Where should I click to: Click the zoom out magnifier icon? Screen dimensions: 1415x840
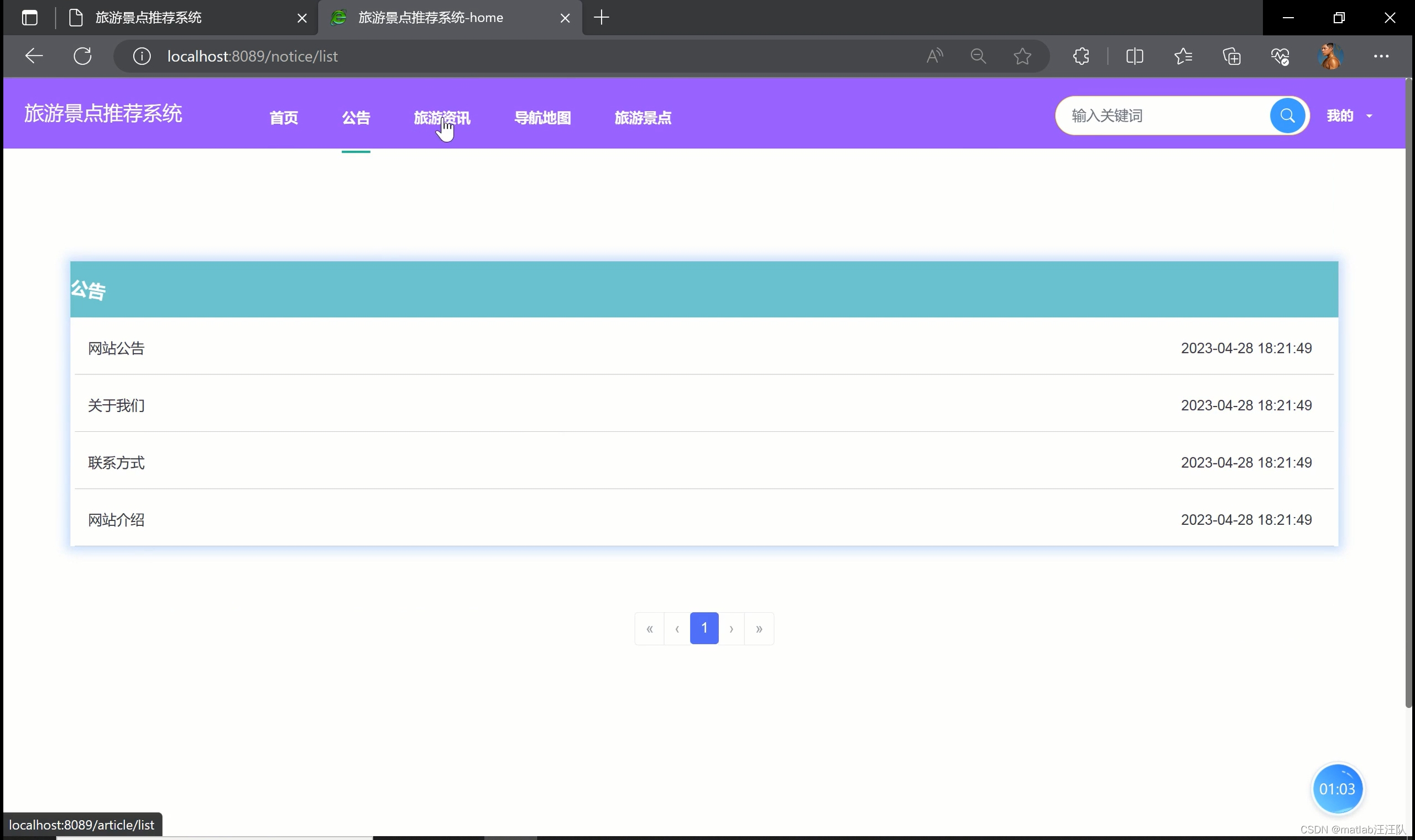click(978, 56)
